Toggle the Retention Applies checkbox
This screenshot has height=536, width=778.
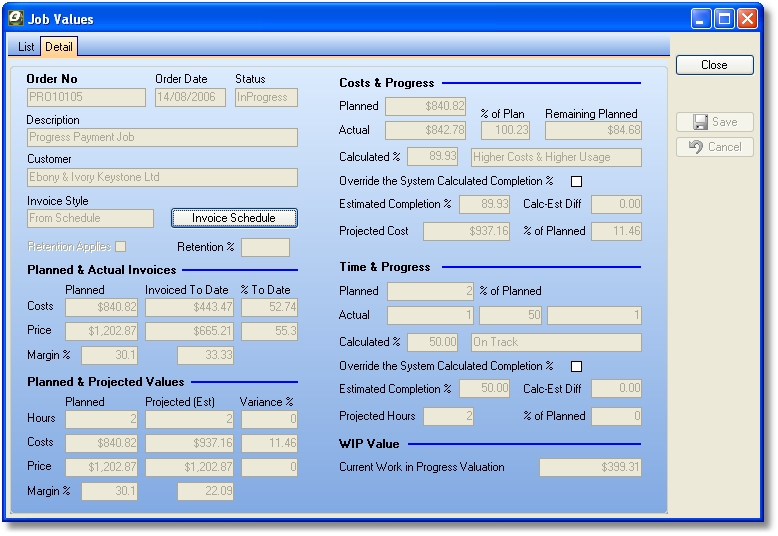pos(121,247)
